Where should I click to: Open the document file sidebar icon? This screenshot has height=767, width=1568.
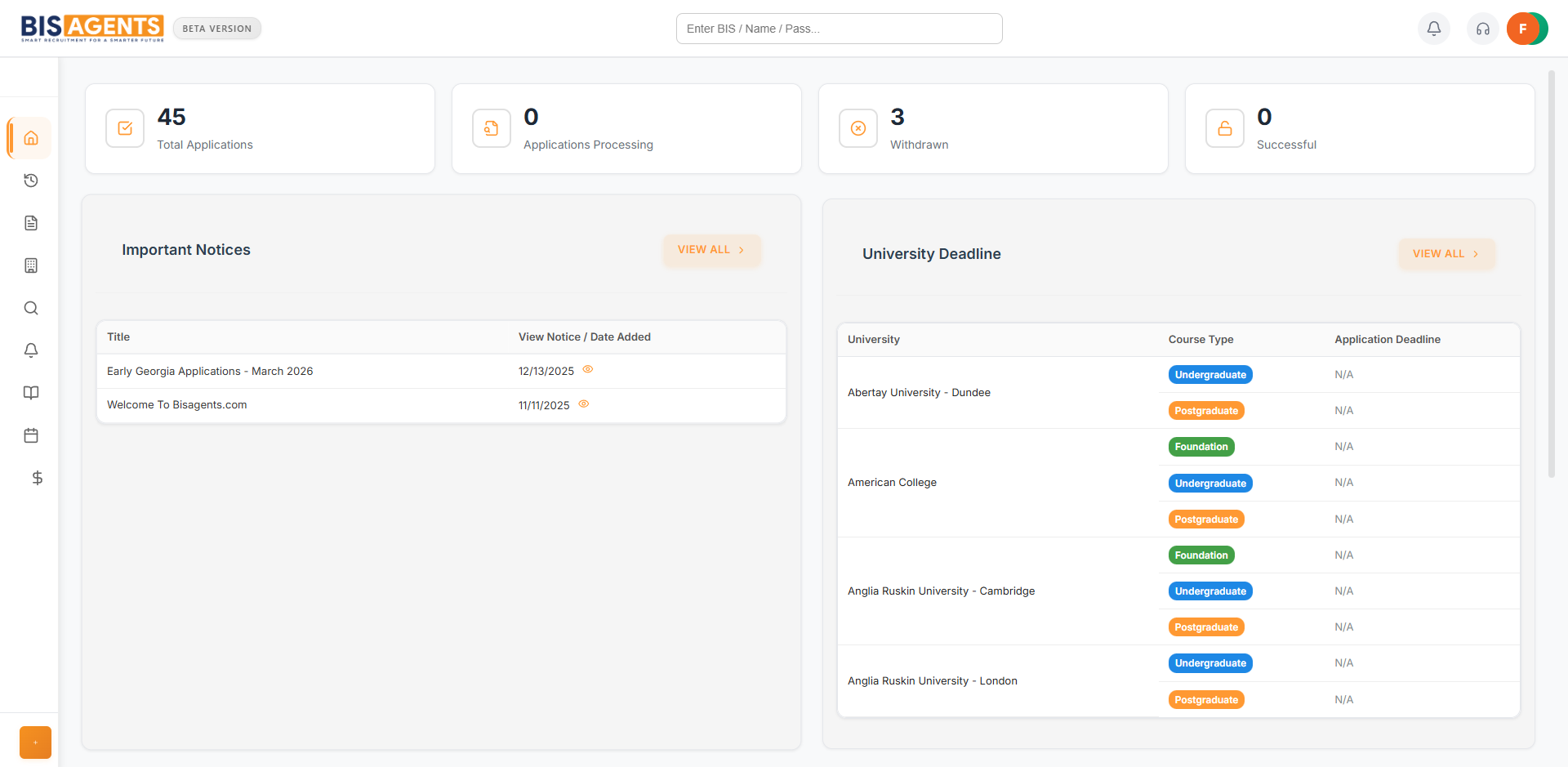pos(31,223)
